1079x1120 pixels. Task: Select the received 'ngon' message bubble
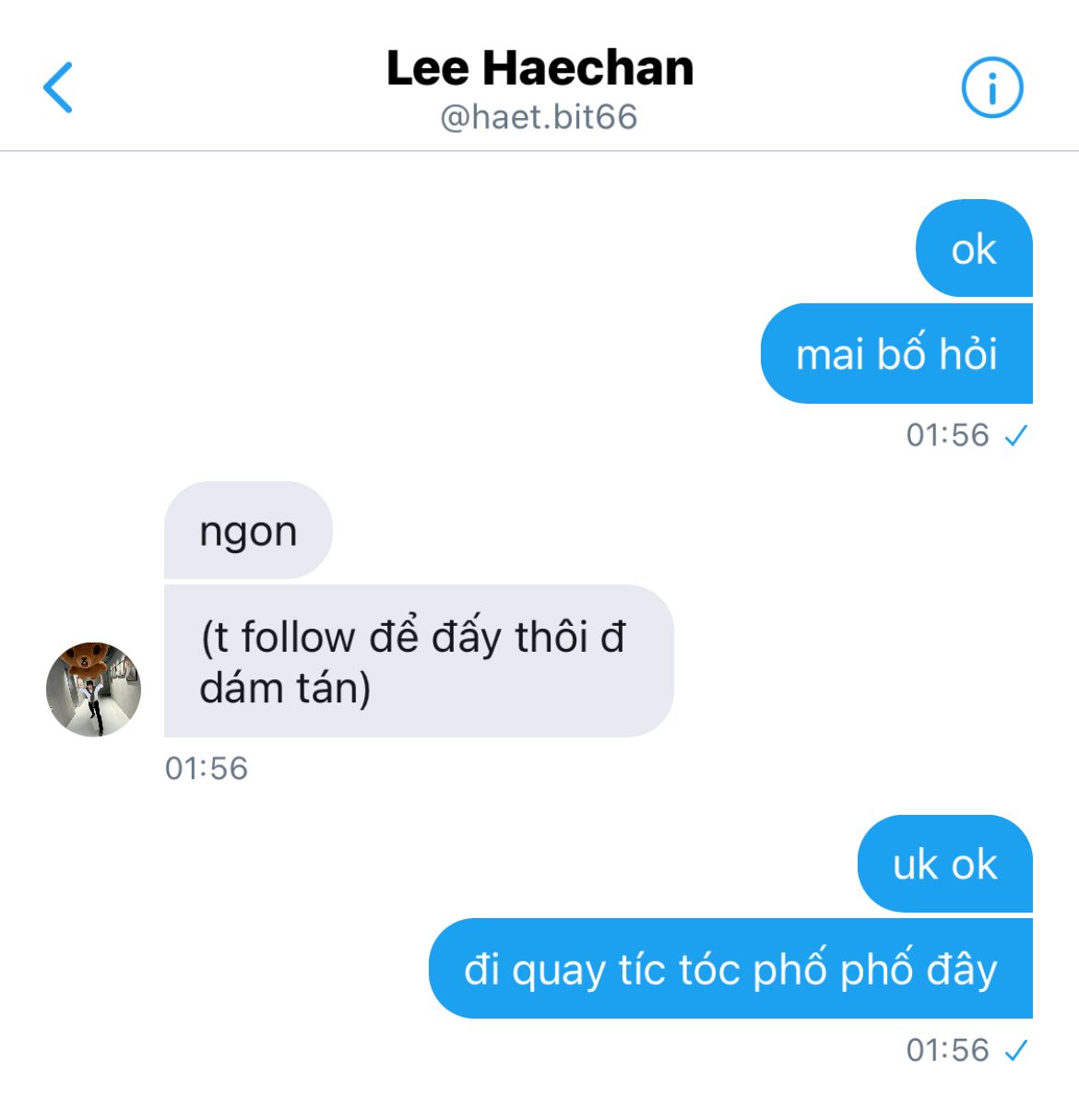[248, 531]
